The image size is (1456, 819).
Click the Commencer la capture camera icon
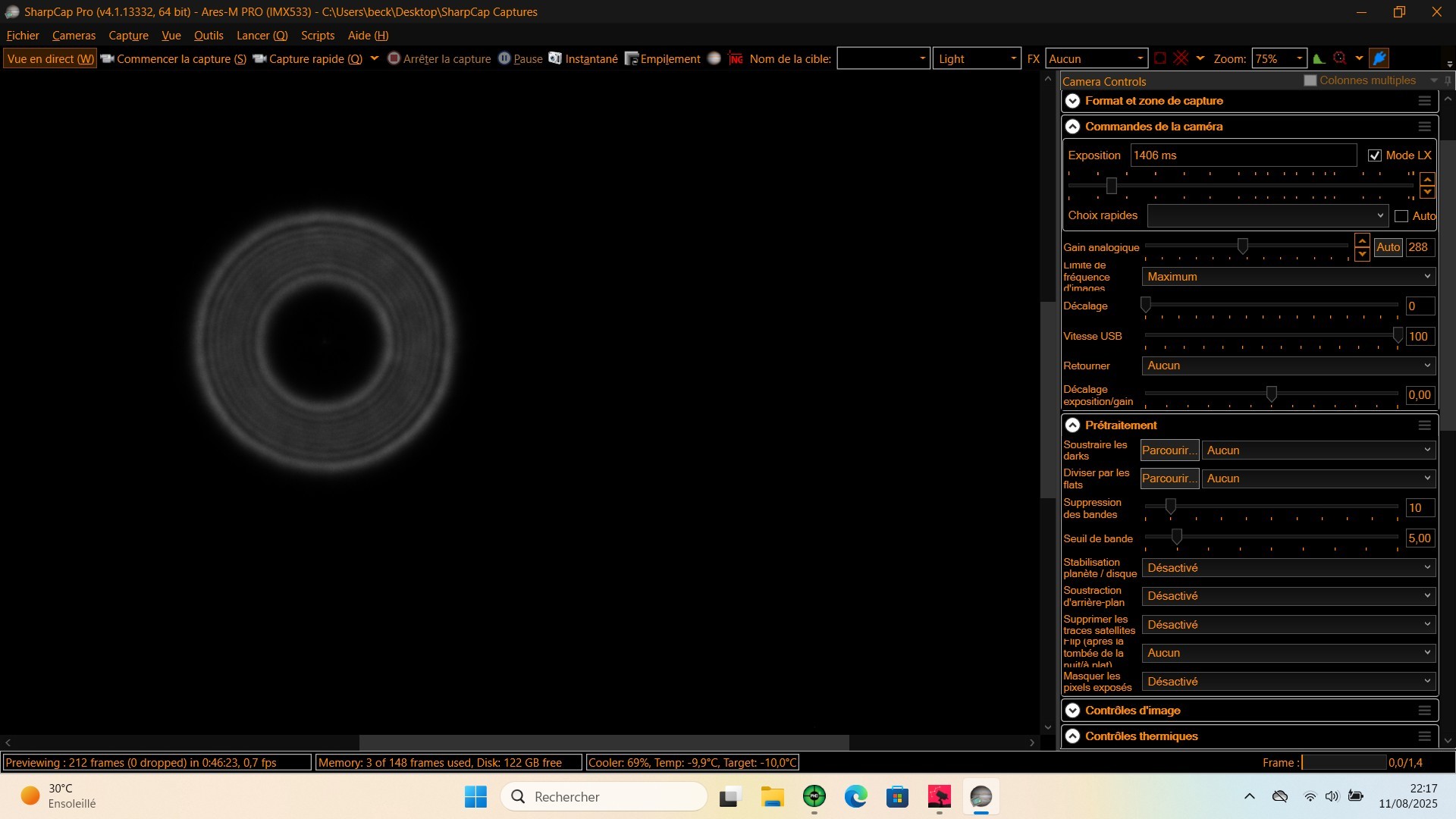coord(107,58)
